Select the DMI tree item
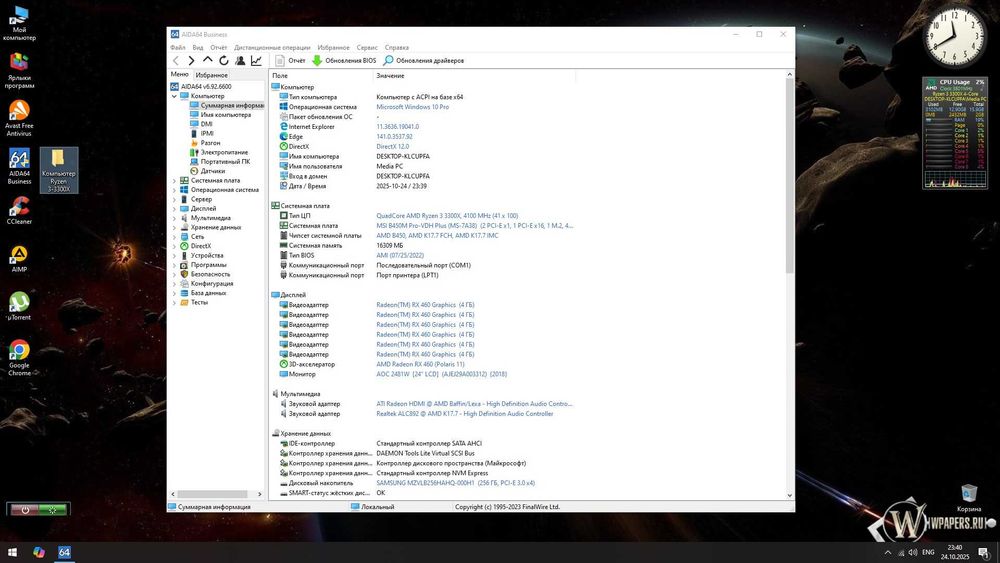 click(x=202, y=124)
